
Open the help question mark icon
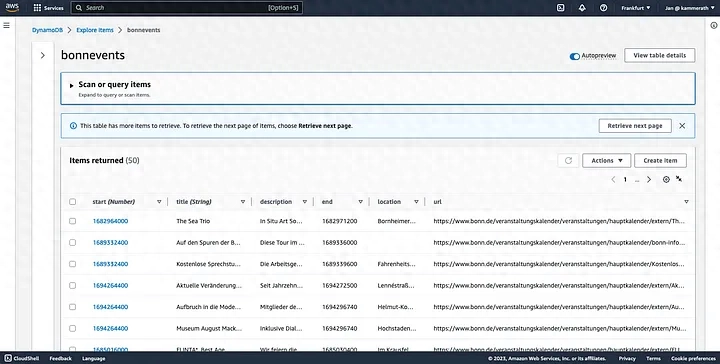(x=603, y=8)
